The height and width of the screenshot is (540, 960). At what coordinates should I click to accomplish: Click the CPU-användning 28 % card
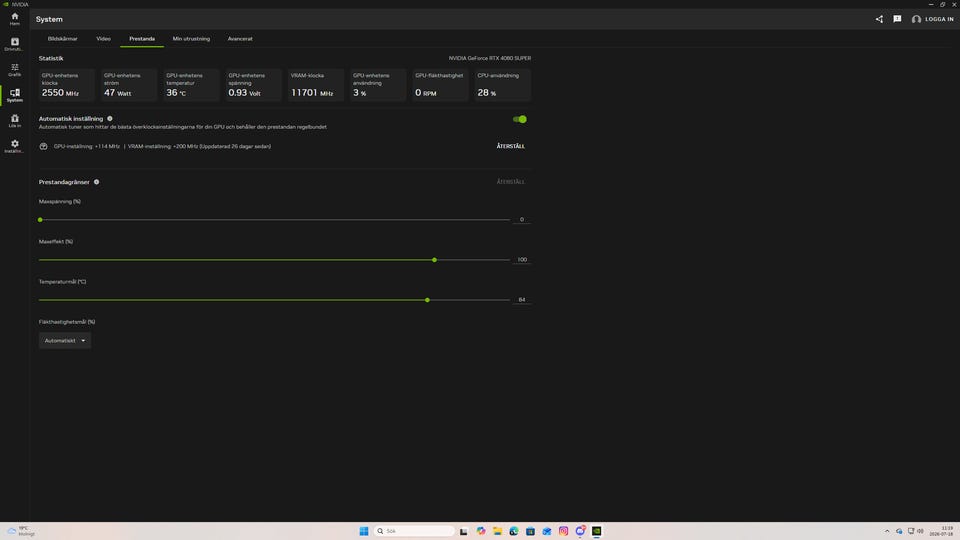503,85
